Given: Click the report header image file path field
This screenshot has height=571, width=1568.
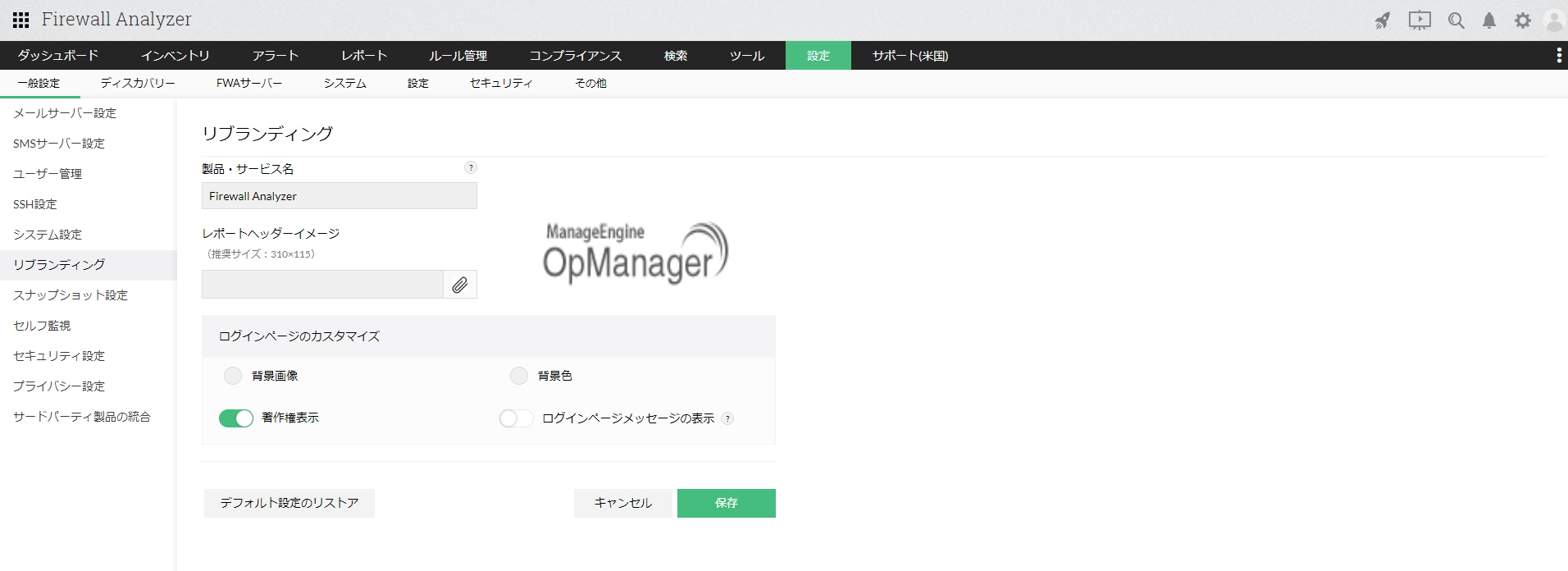Looking at the screenshot, I should point(322,285).
